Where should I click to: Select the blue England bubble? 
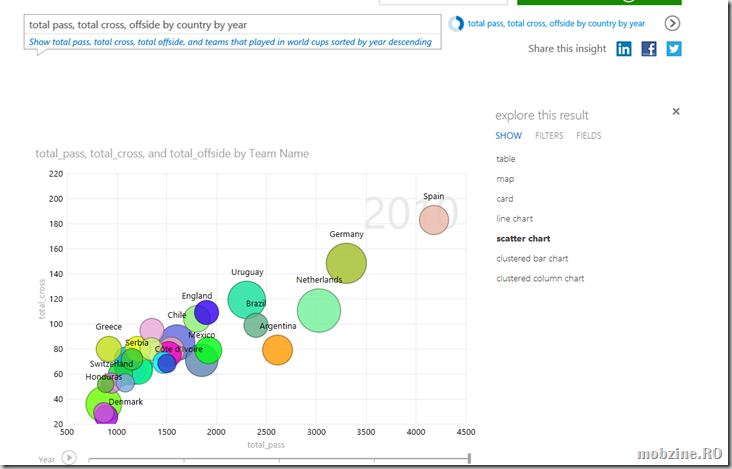pyautogui.click(x=206, y=312)
